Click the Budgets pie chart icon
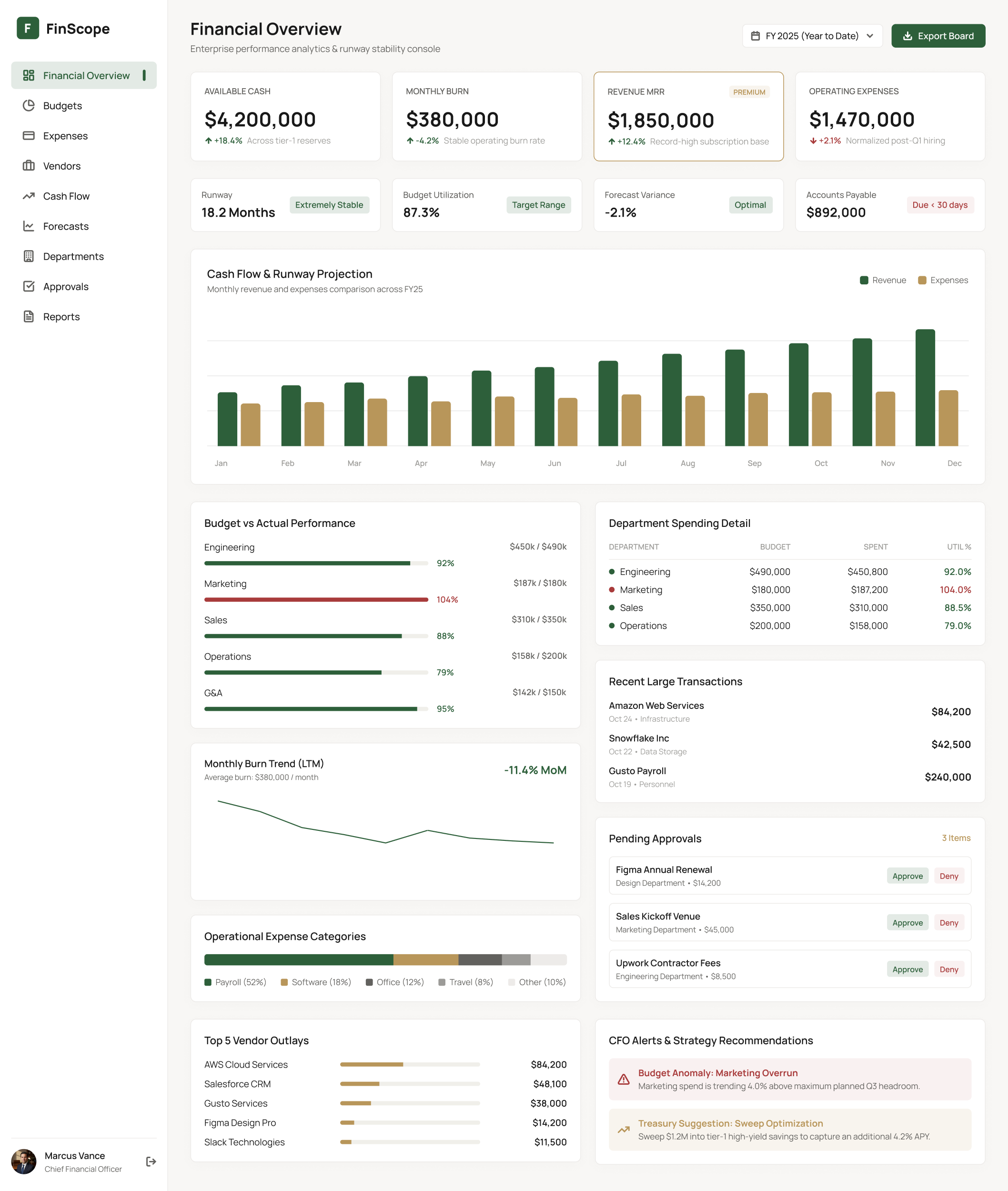Screen dimensions: 1008x1191 click(x=29, y=106)
